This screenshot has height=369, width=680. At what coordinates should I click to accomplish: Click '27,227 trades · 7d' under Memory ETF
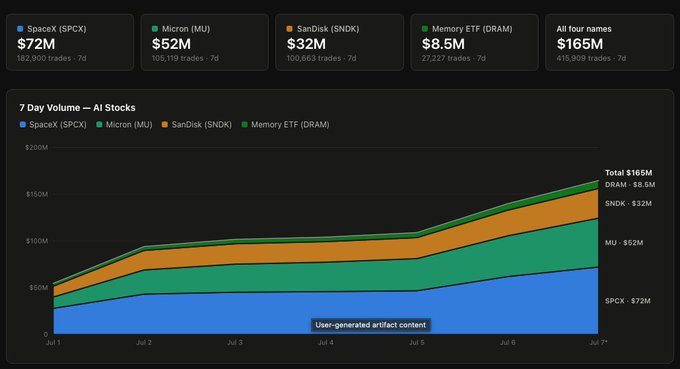(x=454, y=58)
